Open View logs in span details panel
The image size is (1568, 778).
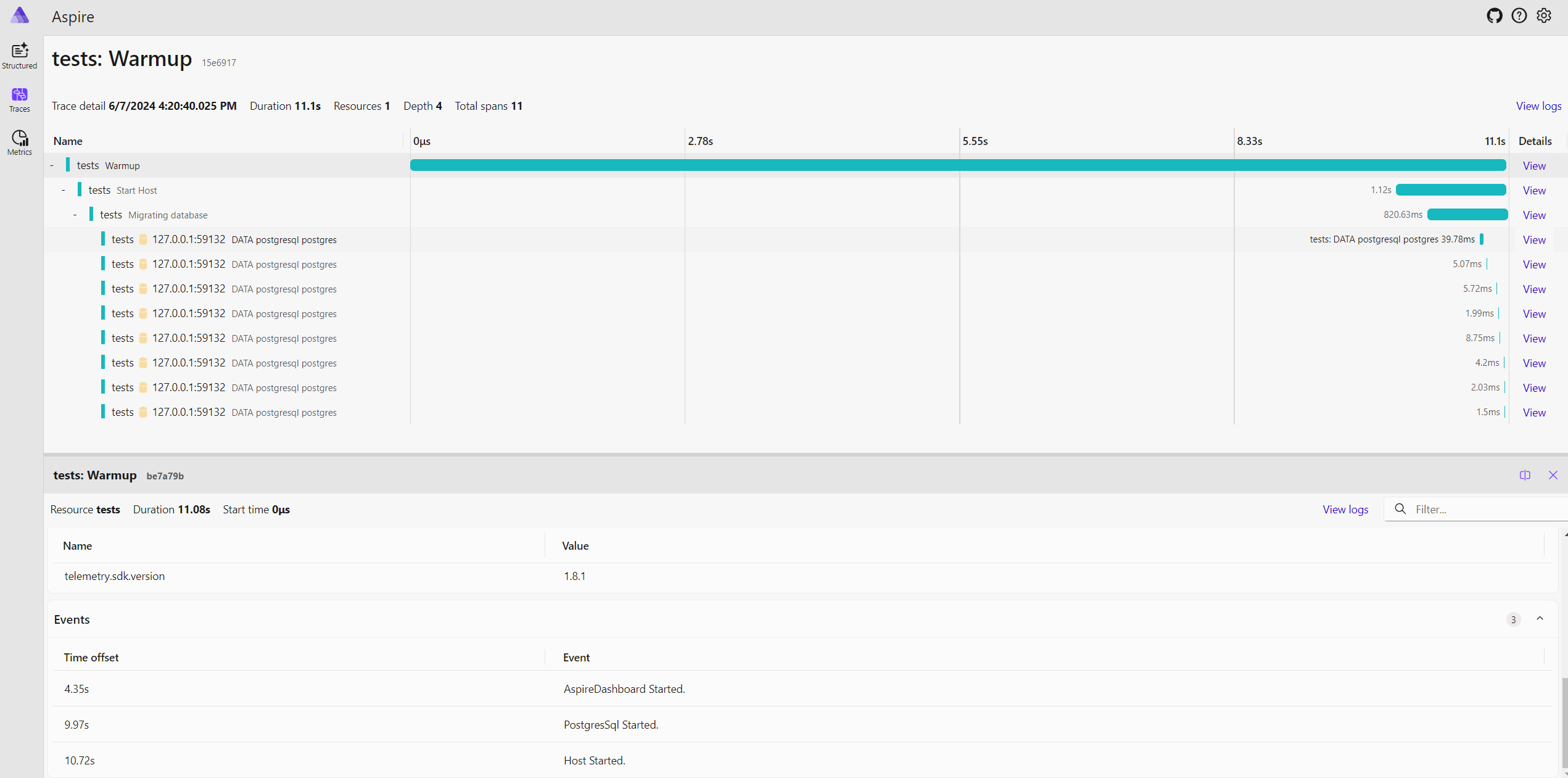(1345, 510)
